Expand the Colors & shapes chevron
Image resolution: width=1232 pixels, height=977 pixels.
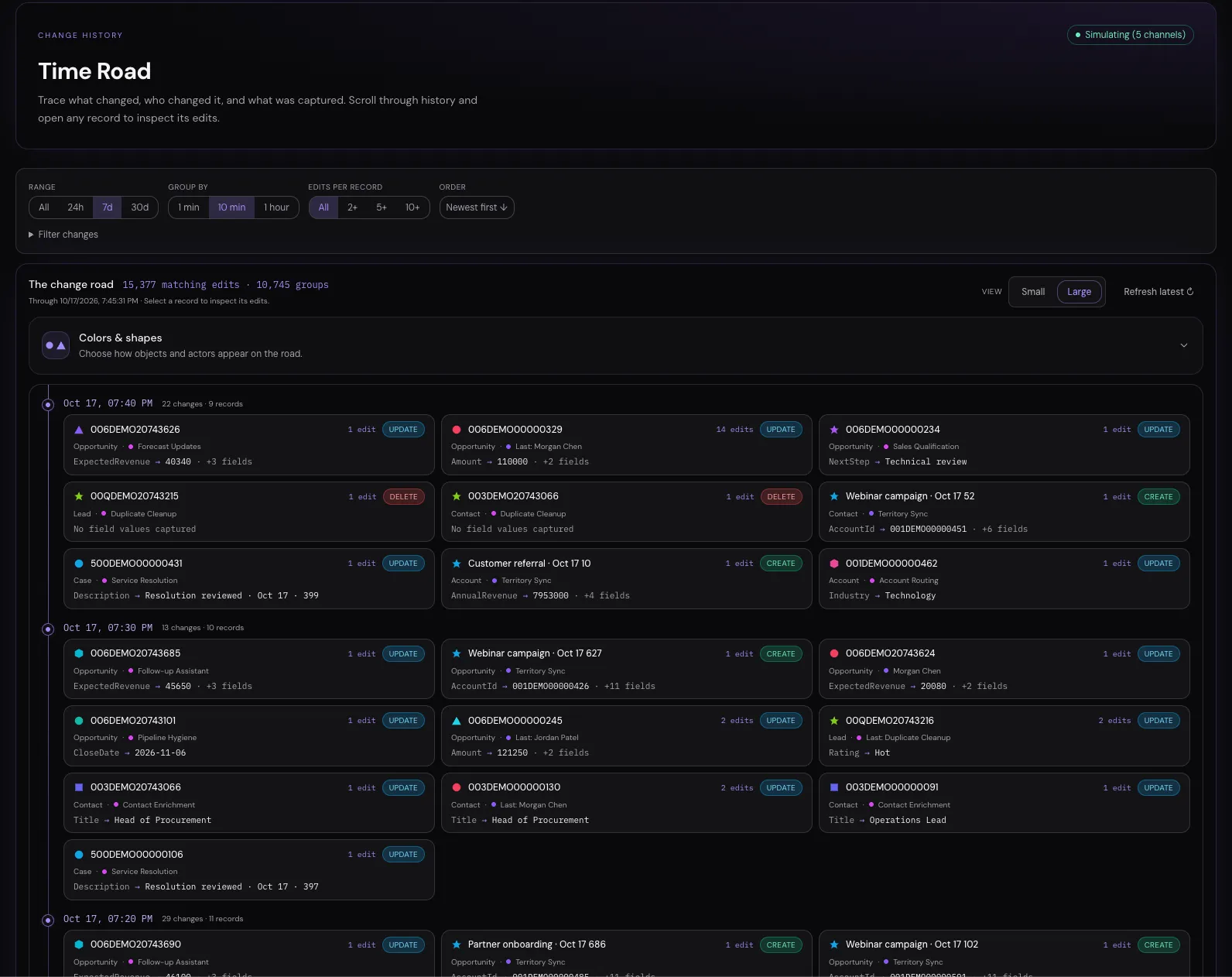(x=1183, y=345)
